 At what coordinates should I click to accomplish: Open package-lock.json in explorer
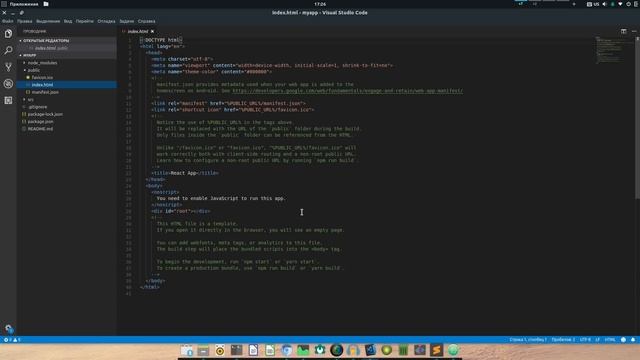(67, 114)
